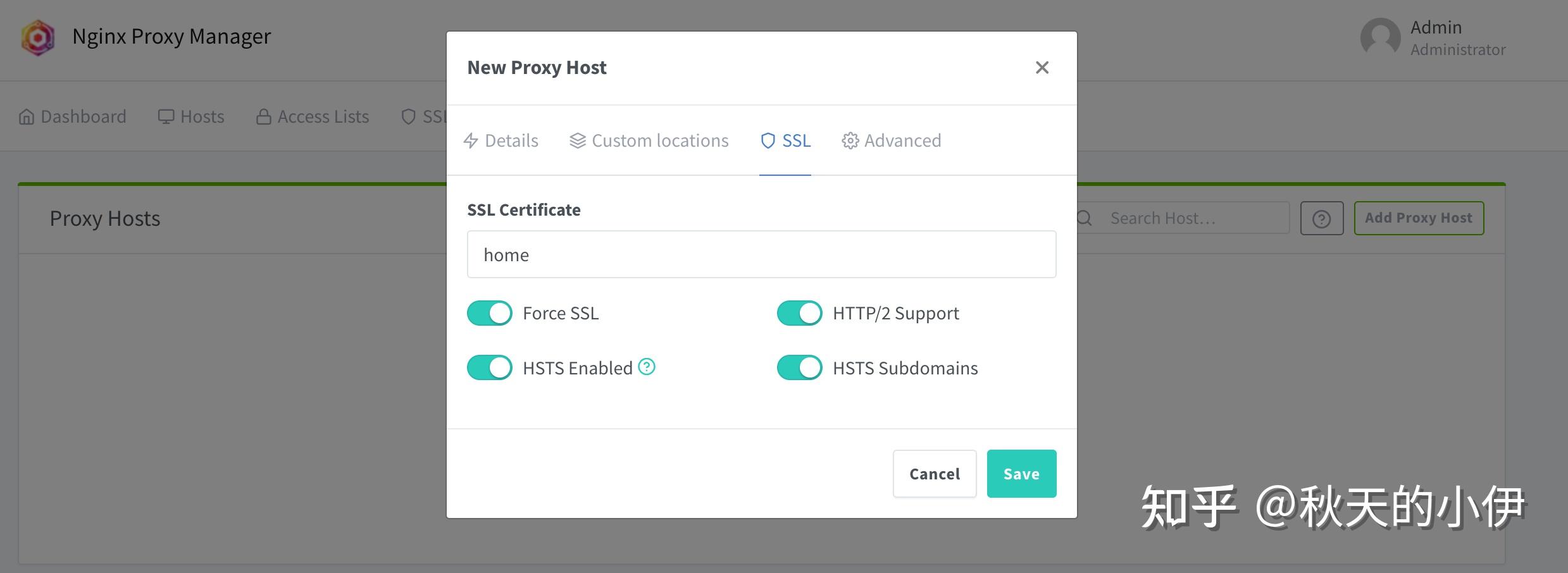Screen dimensions: 1568x573
Task: Switch off HSTS Subdomains toggle
Action: click(x=799, y=367)
